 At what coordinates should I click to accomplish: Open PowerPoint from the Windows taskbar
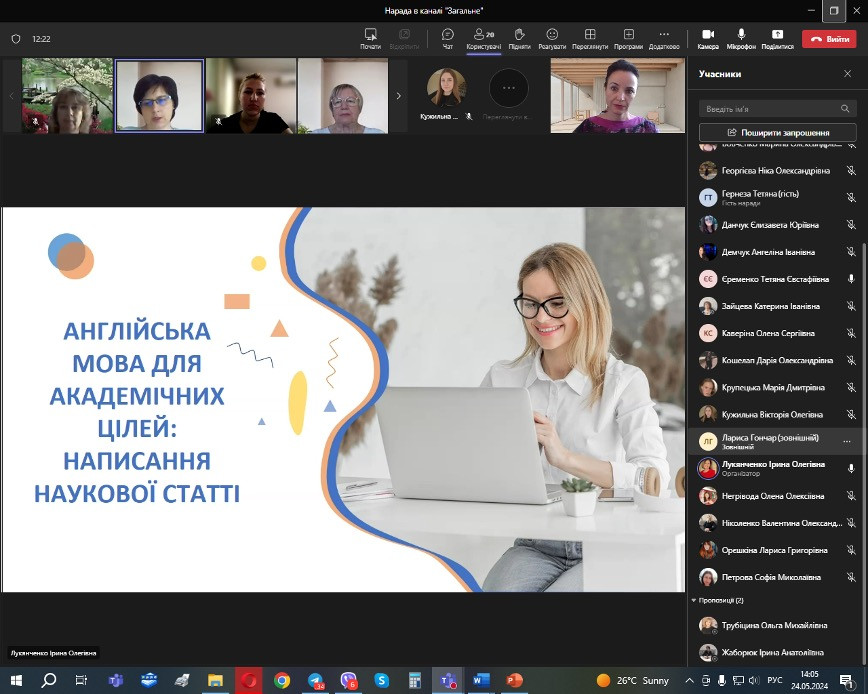(x=514, y=680)
